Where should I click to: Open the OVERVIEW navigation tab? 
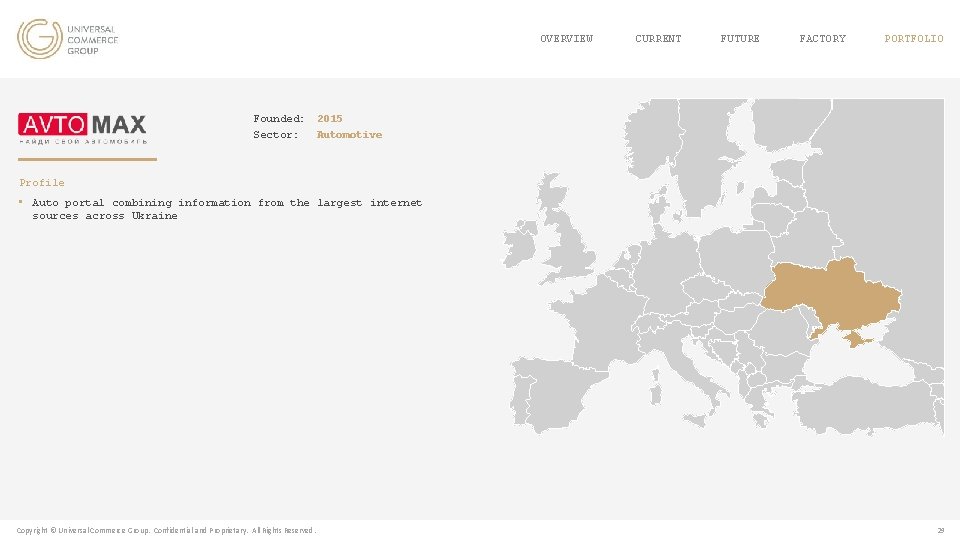coord(566,39)
